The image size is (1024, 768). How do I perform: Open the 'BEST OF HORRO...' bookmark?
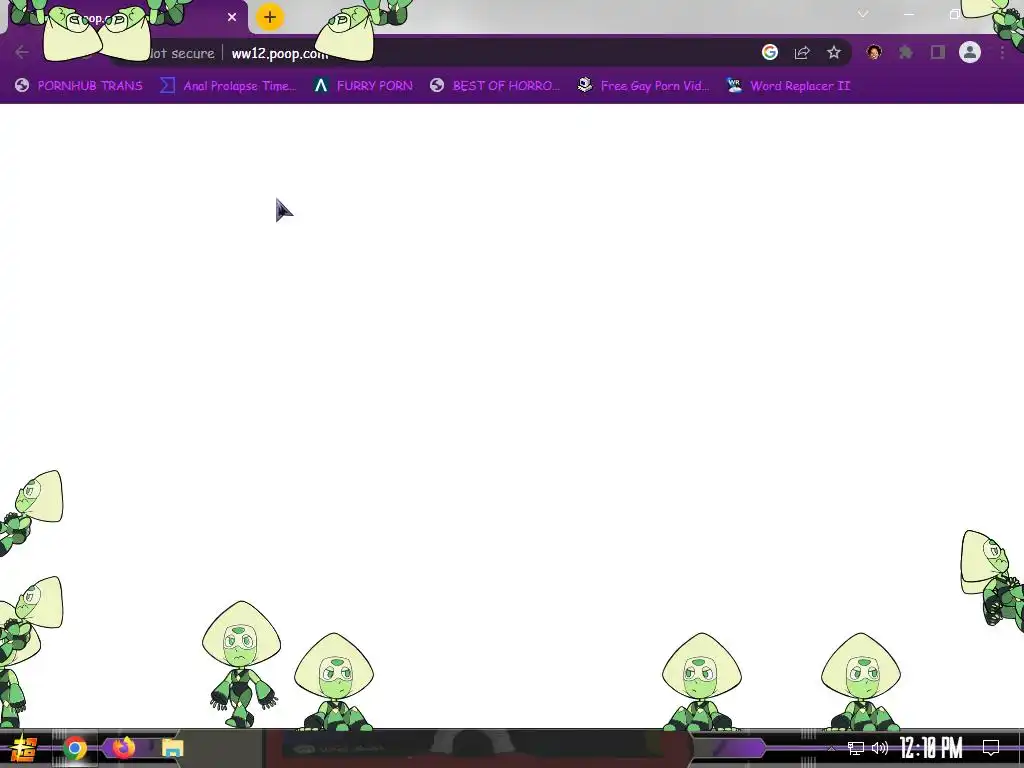[x=495, y=86]
